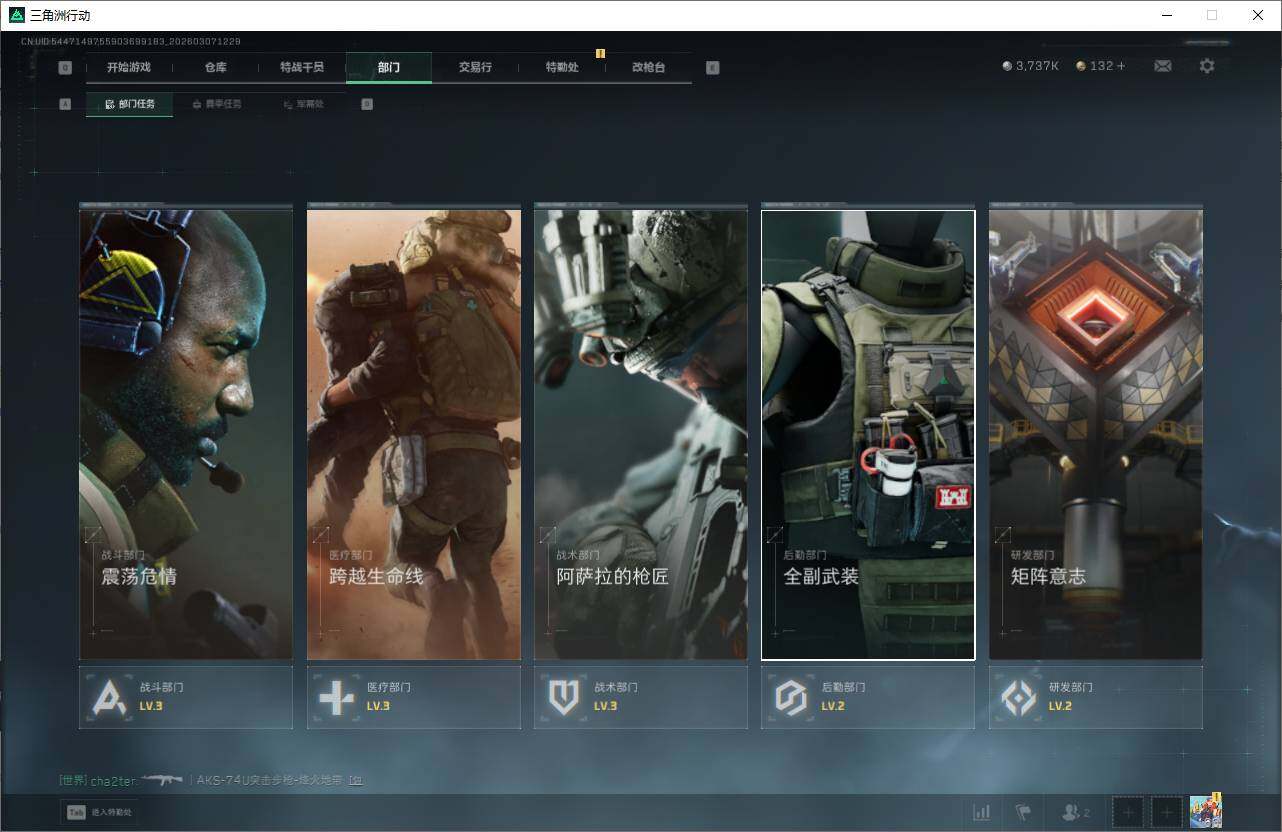Click the Tactical Department shield icon

(564, 697)
